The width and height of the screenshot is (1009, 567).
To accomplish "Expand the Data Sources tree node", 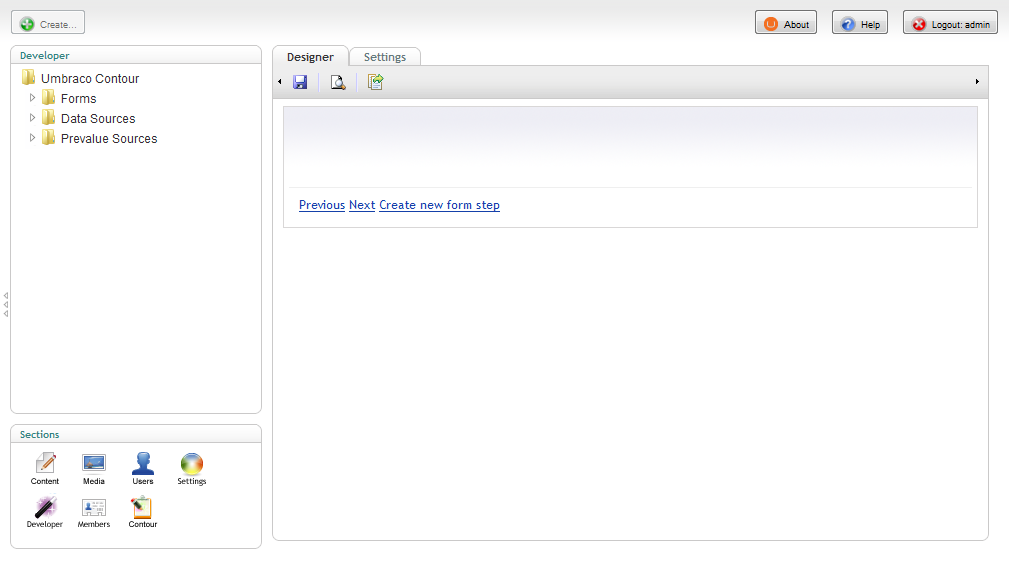I will coord(33,118).
